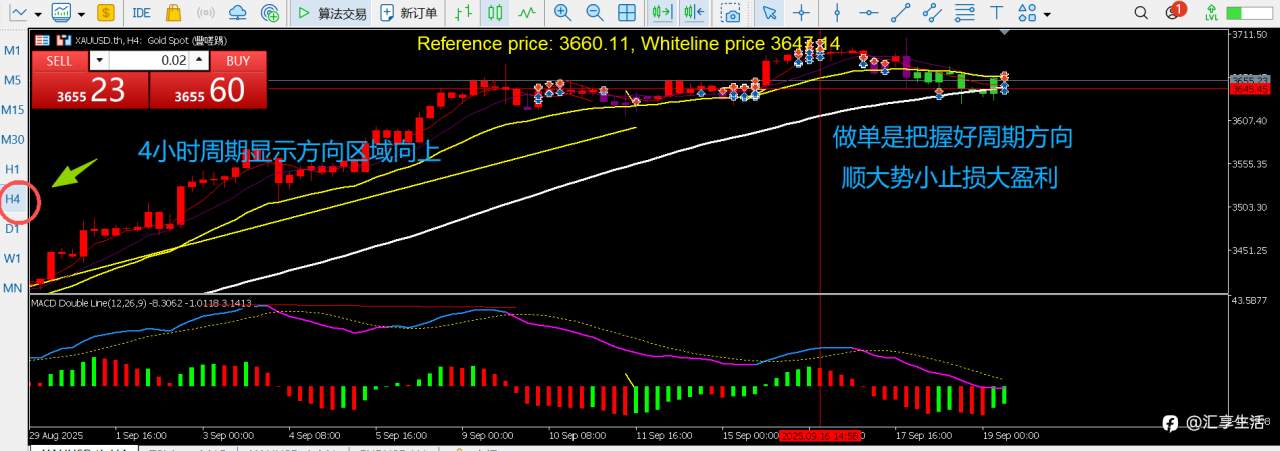This screenshot has width=1280, height=451.
Task: Open new order (新订单)
Action: (410, 13)
